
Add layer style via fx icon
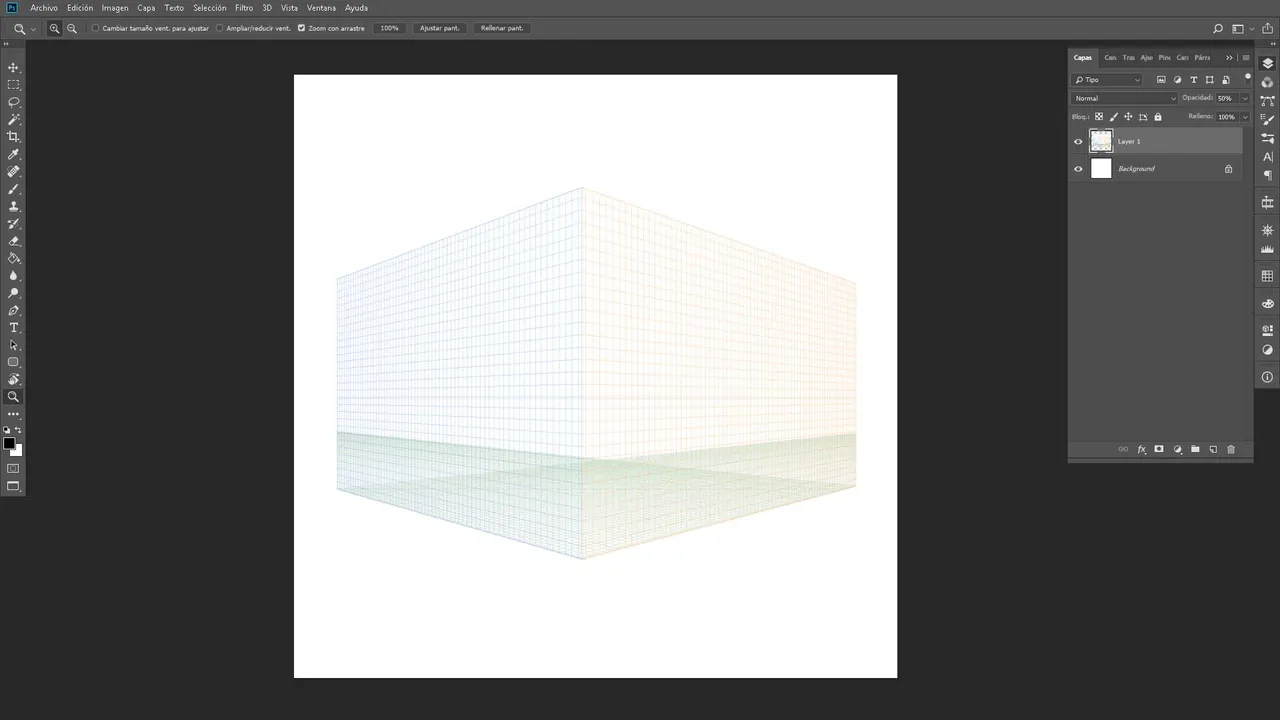(x=1141, y=450)
